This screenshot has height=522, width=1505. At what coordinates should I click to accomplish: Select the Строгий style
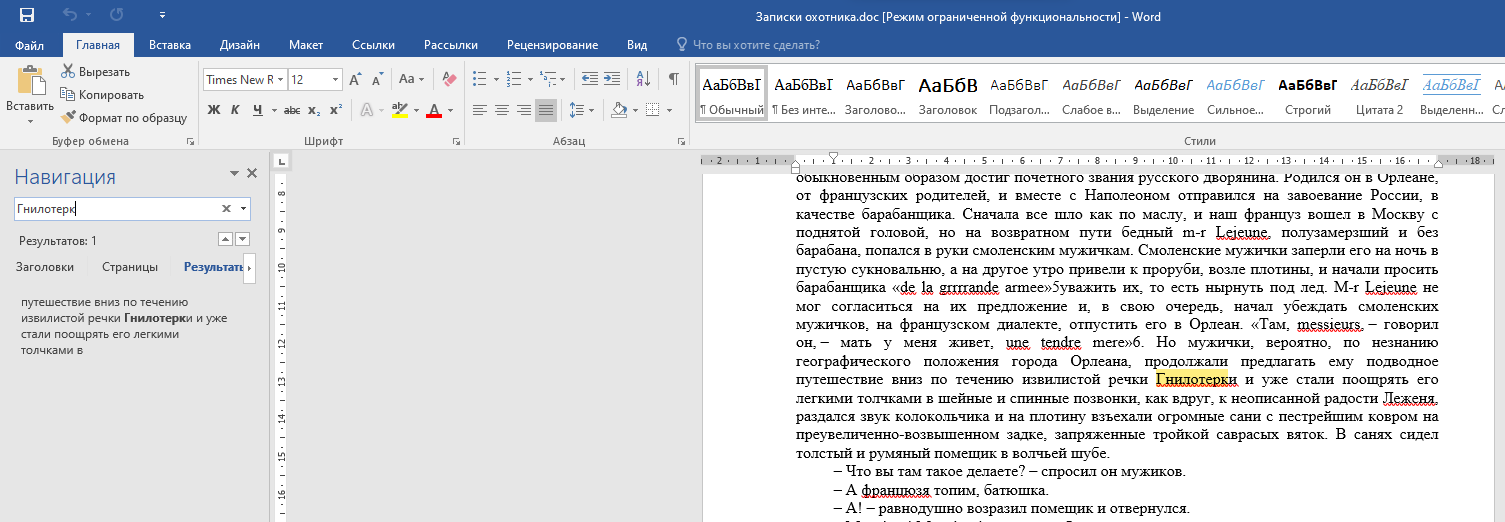click(x=1308, y=95)
